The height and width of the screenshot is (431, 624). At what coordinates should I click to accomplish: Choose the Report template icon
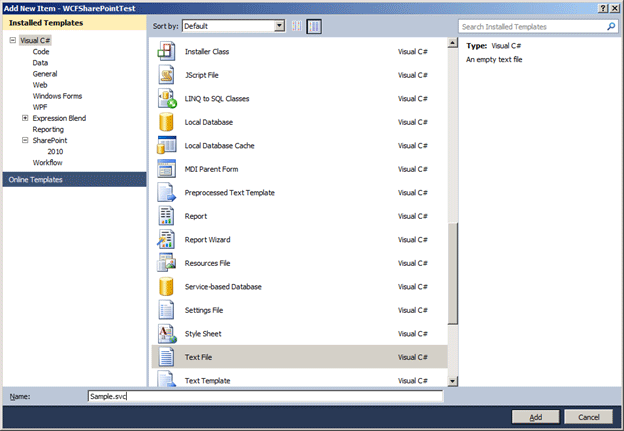coord(166,216)
